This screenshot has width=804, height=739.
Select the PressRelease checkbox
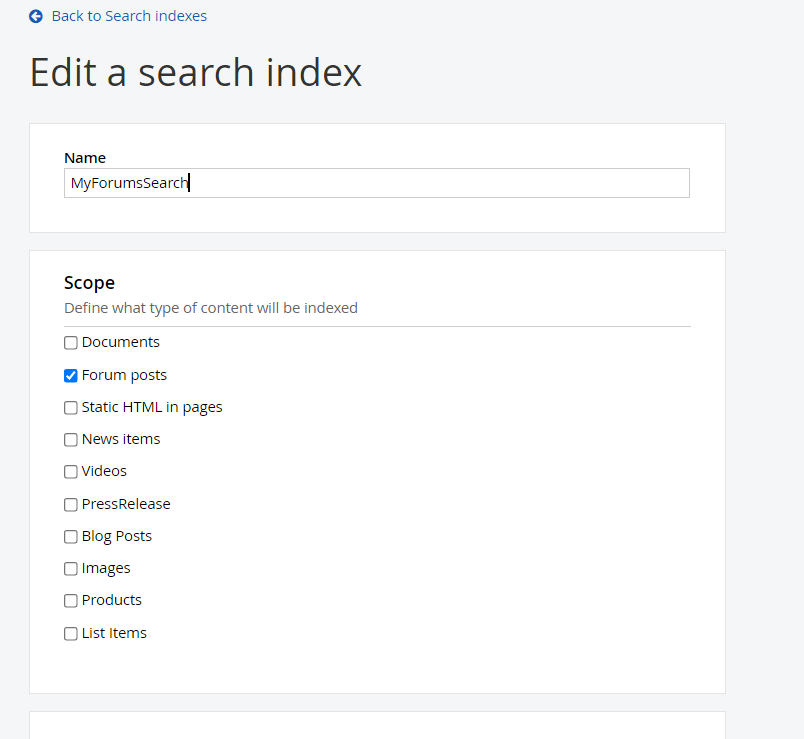click(x=71, y=505)
